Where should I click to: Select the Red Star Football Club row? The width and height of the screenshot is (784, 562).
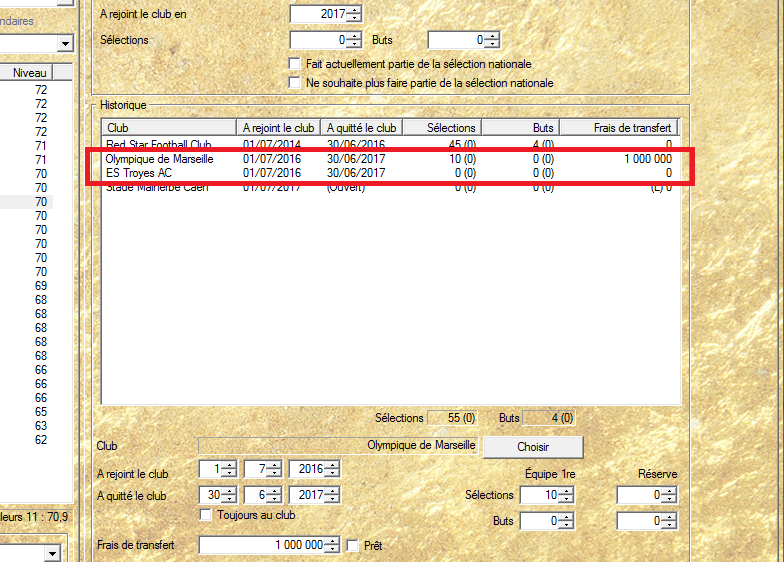click(x=390, y=144)
